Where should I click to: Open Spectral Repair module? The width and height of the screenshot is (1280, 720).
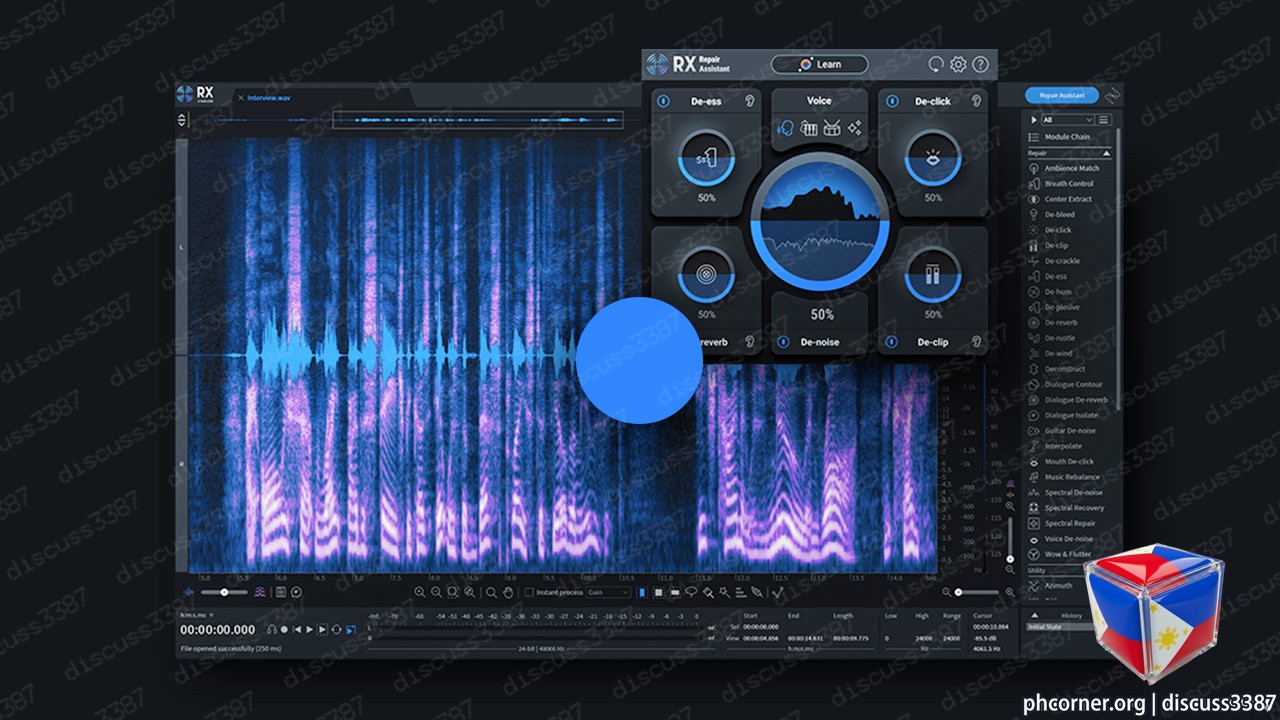coord(1069,523)
